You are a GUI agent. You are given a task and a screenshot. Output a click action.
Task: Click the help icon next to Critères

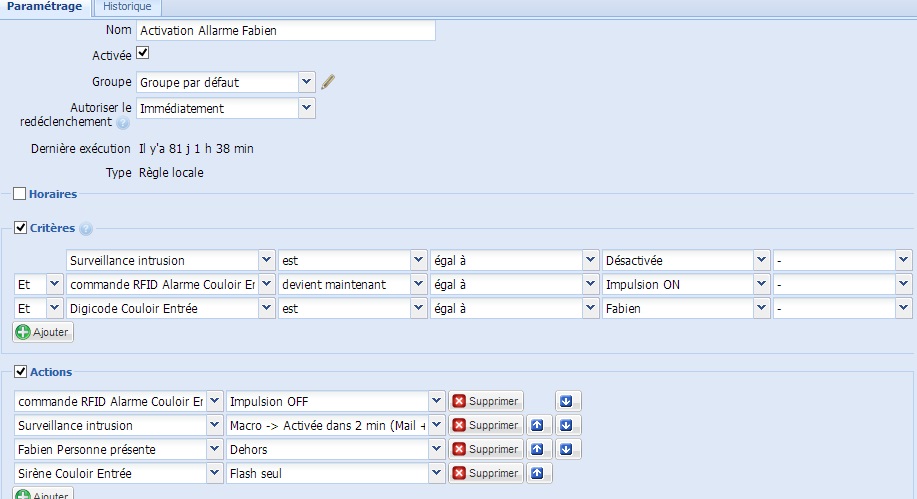(86, 229)
